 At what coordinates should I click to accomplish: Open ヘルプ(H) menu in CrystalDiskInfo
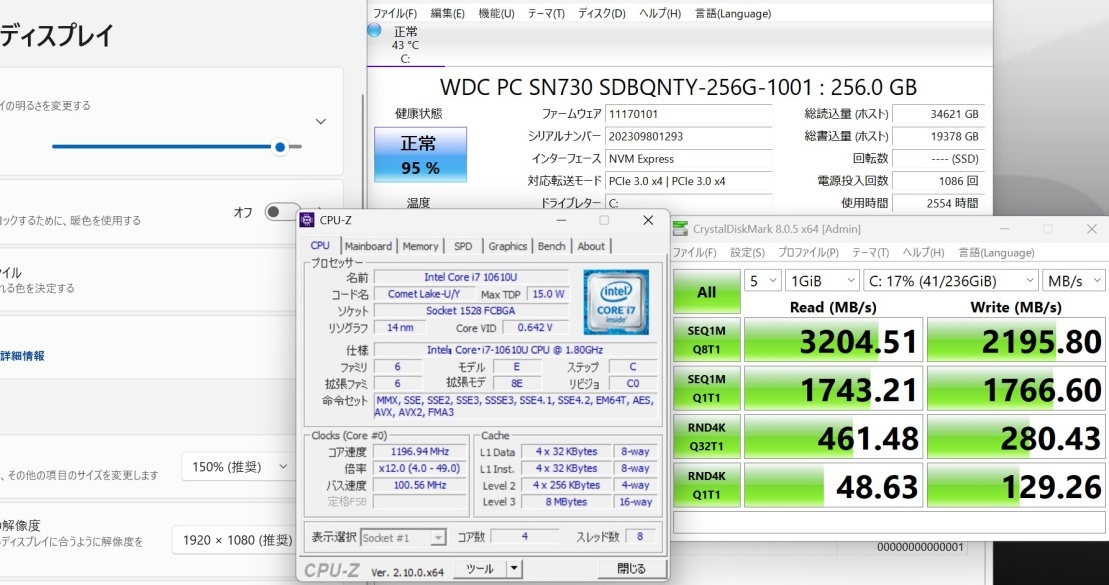(x=660, y=13)
